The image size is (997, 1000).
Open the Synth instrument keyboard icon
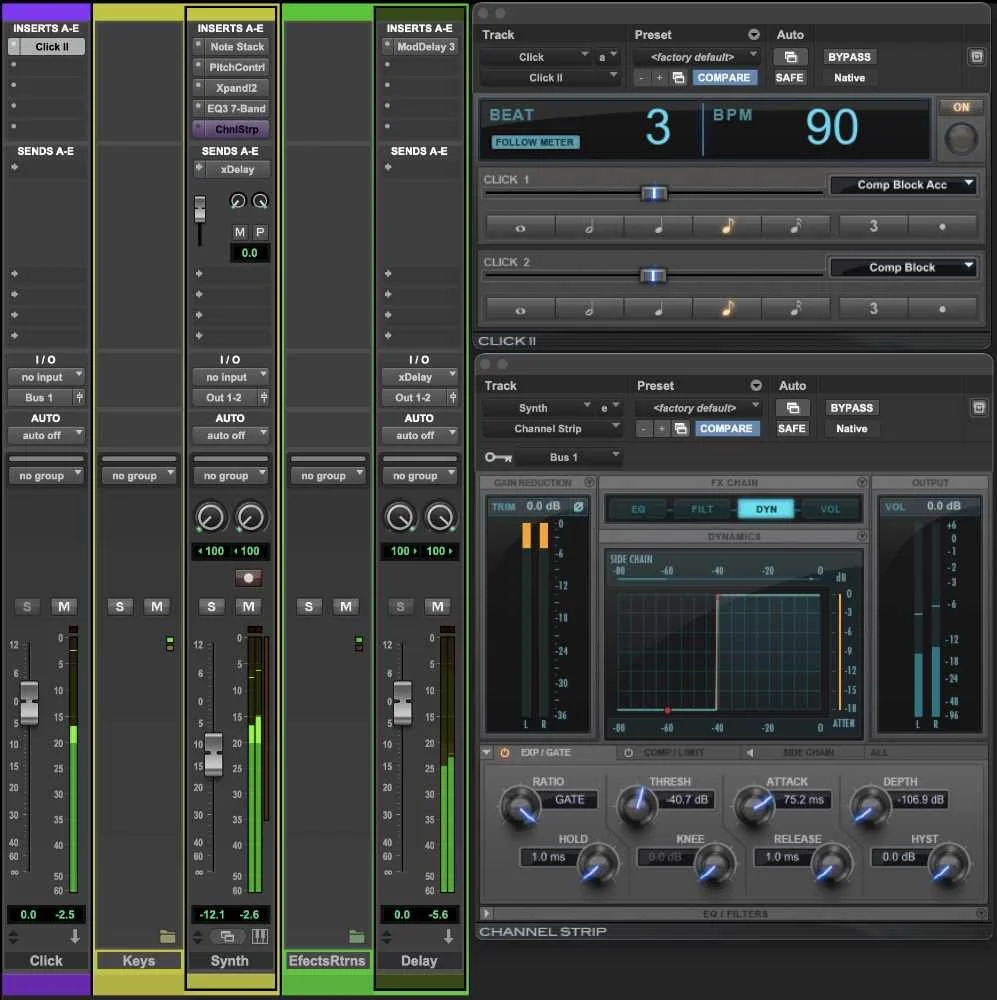tap(260, 936)
